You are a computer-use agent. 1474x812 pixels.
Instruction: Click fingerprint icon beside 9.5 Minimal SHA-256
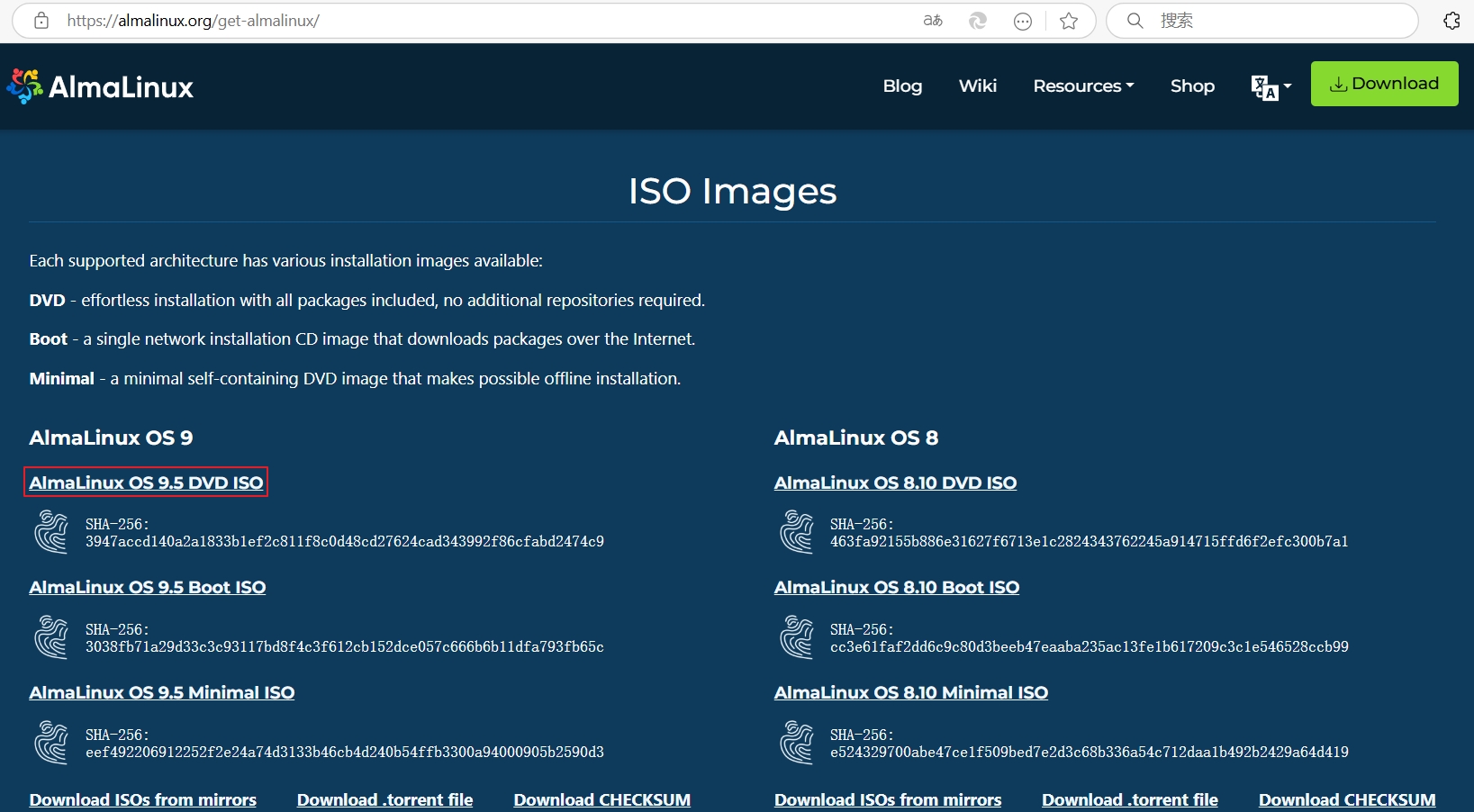[51, 743]
